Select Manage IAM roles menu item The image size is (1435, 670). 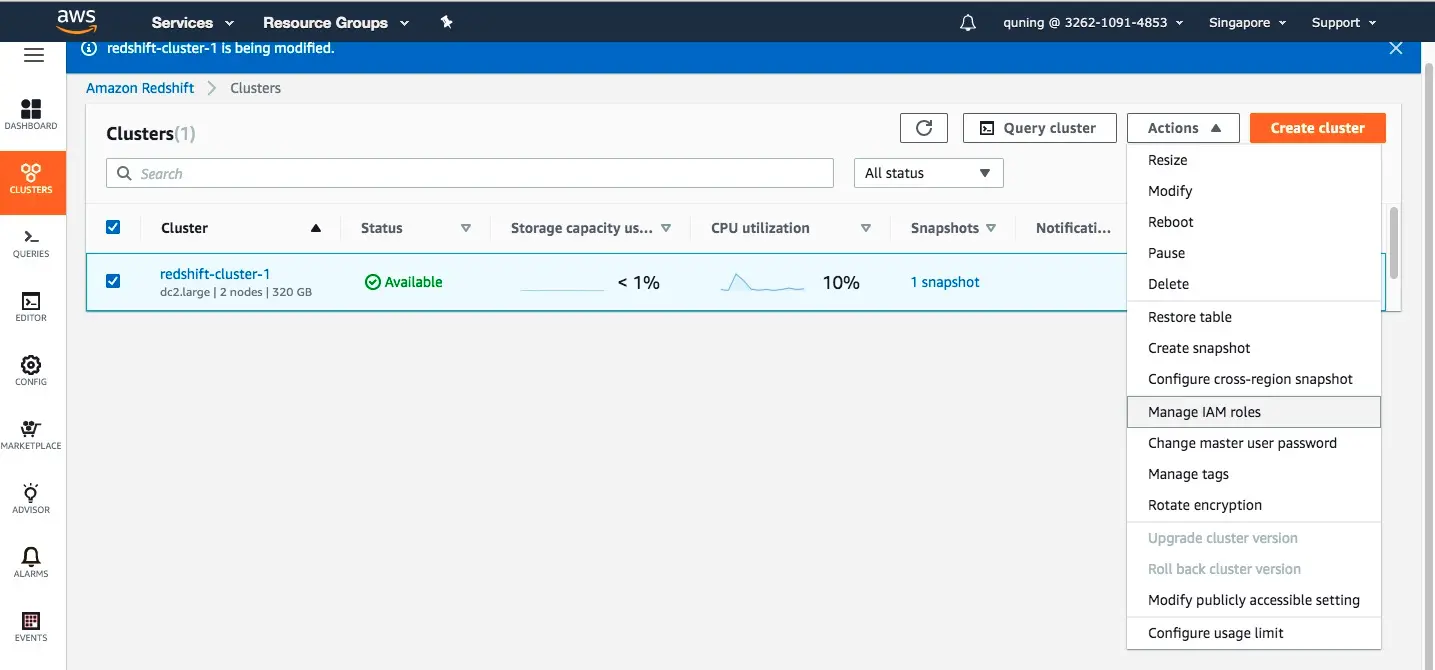(x=1254, y=412)
